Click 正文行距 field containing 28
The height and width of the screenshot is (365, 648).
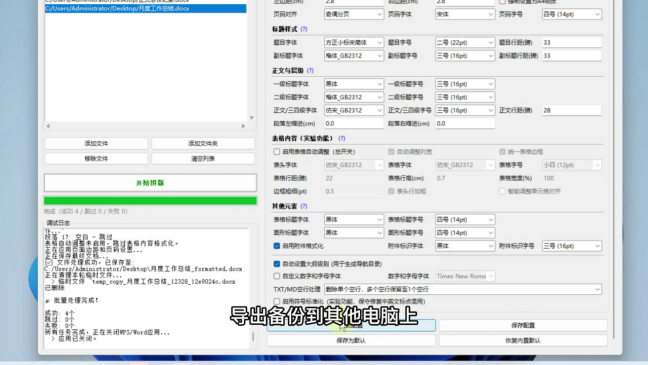click(572, 110)
